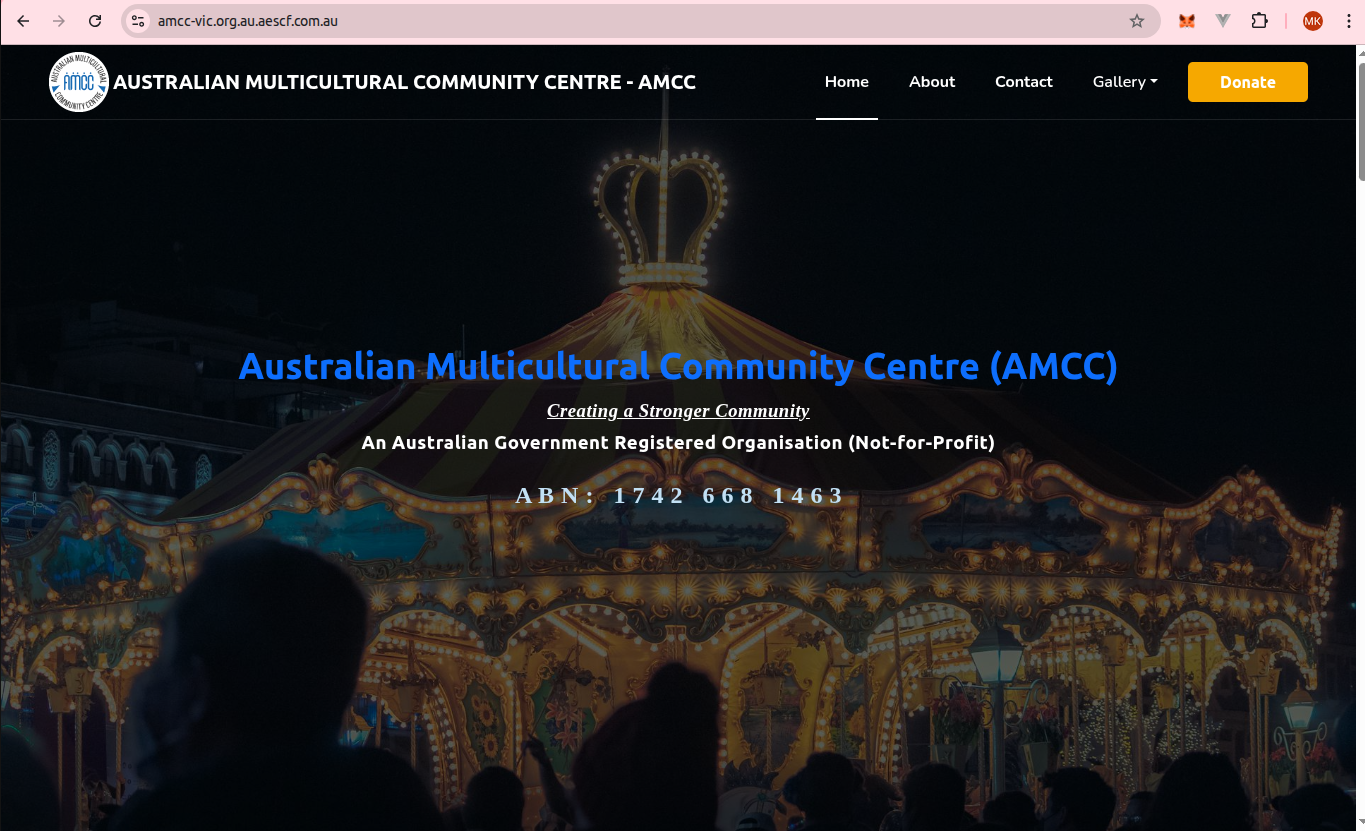This screenshot has height=831, width=1365.
Task: Click 'Creating a Stronger Community' tagline
Action: pyautogui.click(x=678, y=411)
